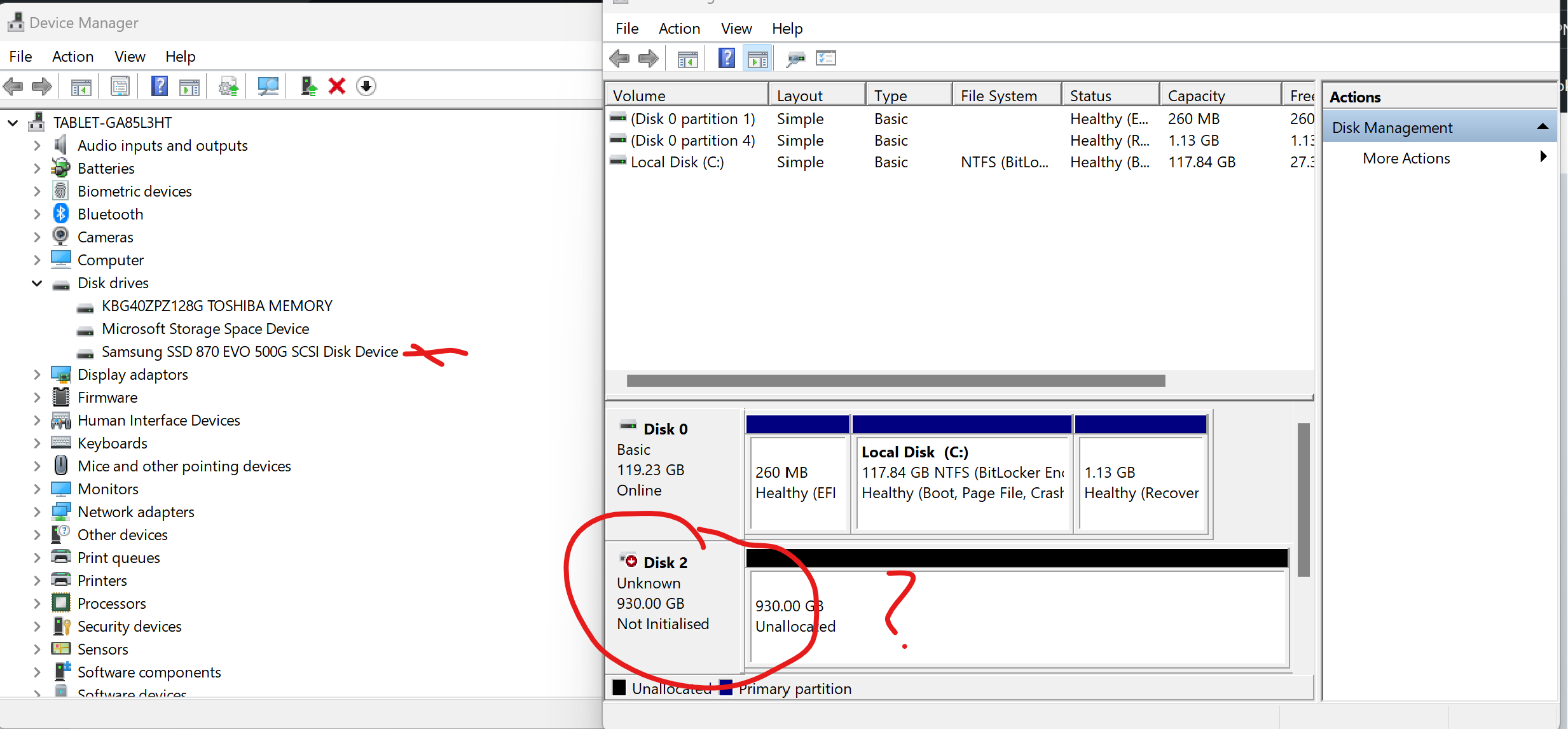Toggle Show/Hide Action Pane in Disk Management
Viewport: 1568px width, 729px height.
coord(757,59)
